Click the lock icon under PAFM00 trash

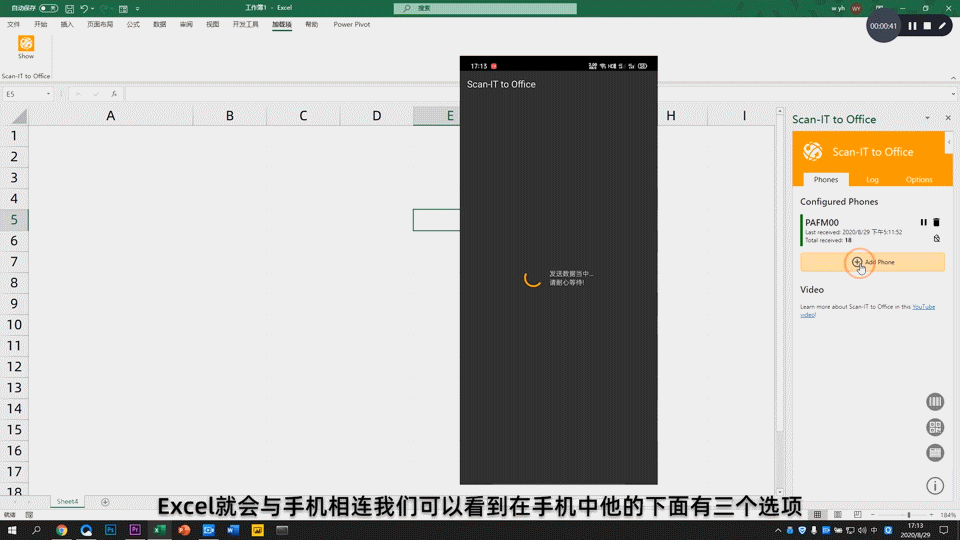tap(937, 238)
